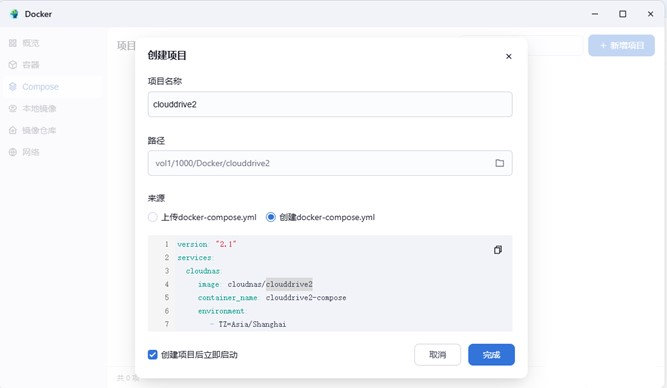Click the 'cloudnas' service name line
The height and width of the screenshot is (388, 667).
pyautogui.click(x=203, y=271)
